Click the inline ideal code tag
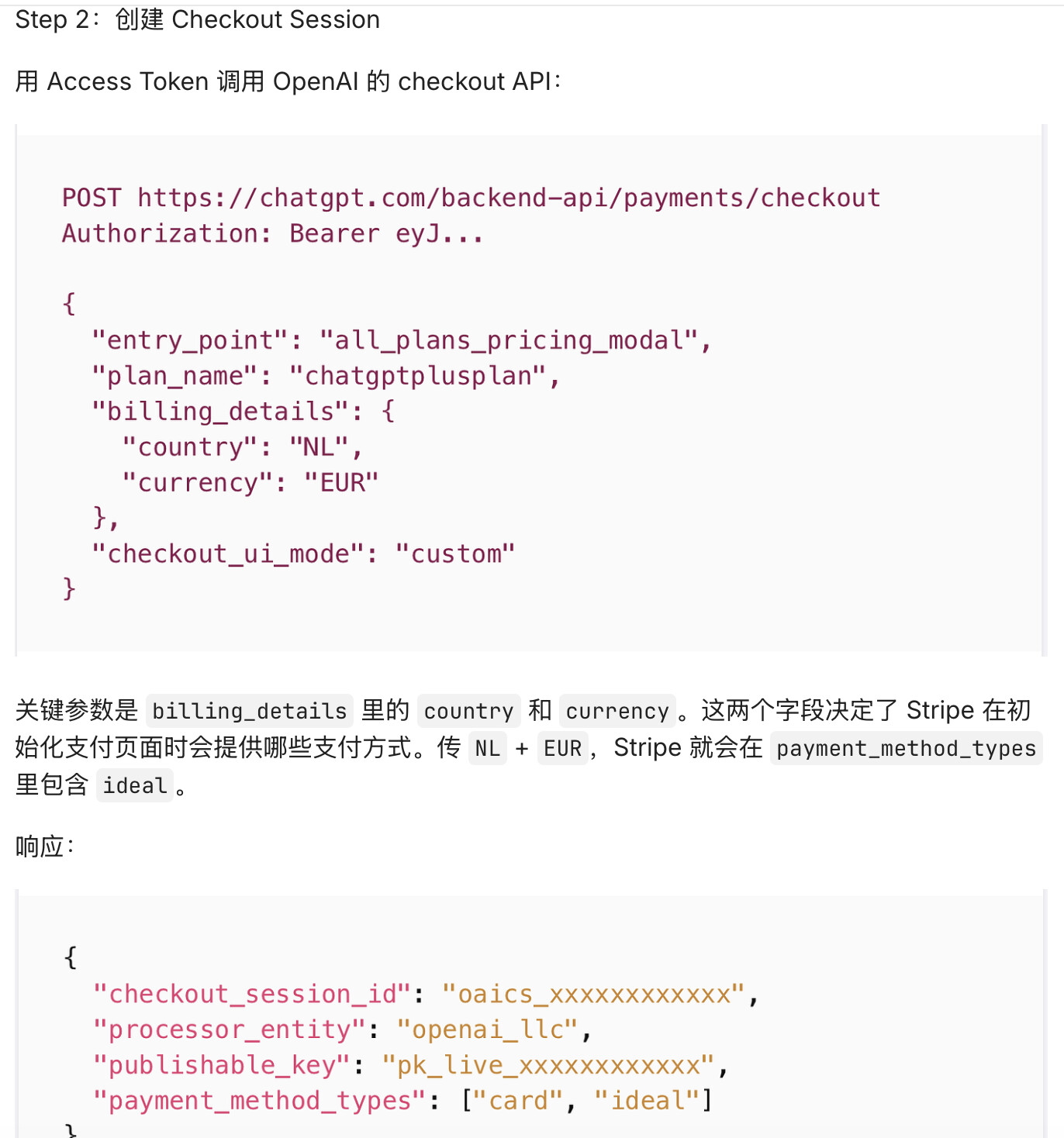 (135, 785)
